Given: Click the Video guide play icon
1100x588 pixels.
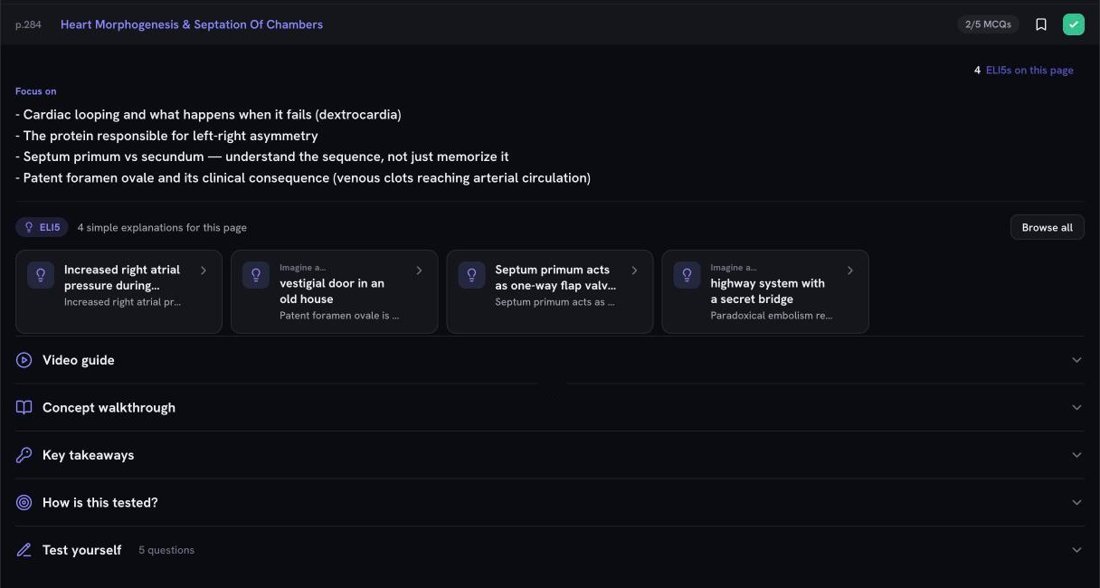Looking at the screenshot, I should pos(24,360).
